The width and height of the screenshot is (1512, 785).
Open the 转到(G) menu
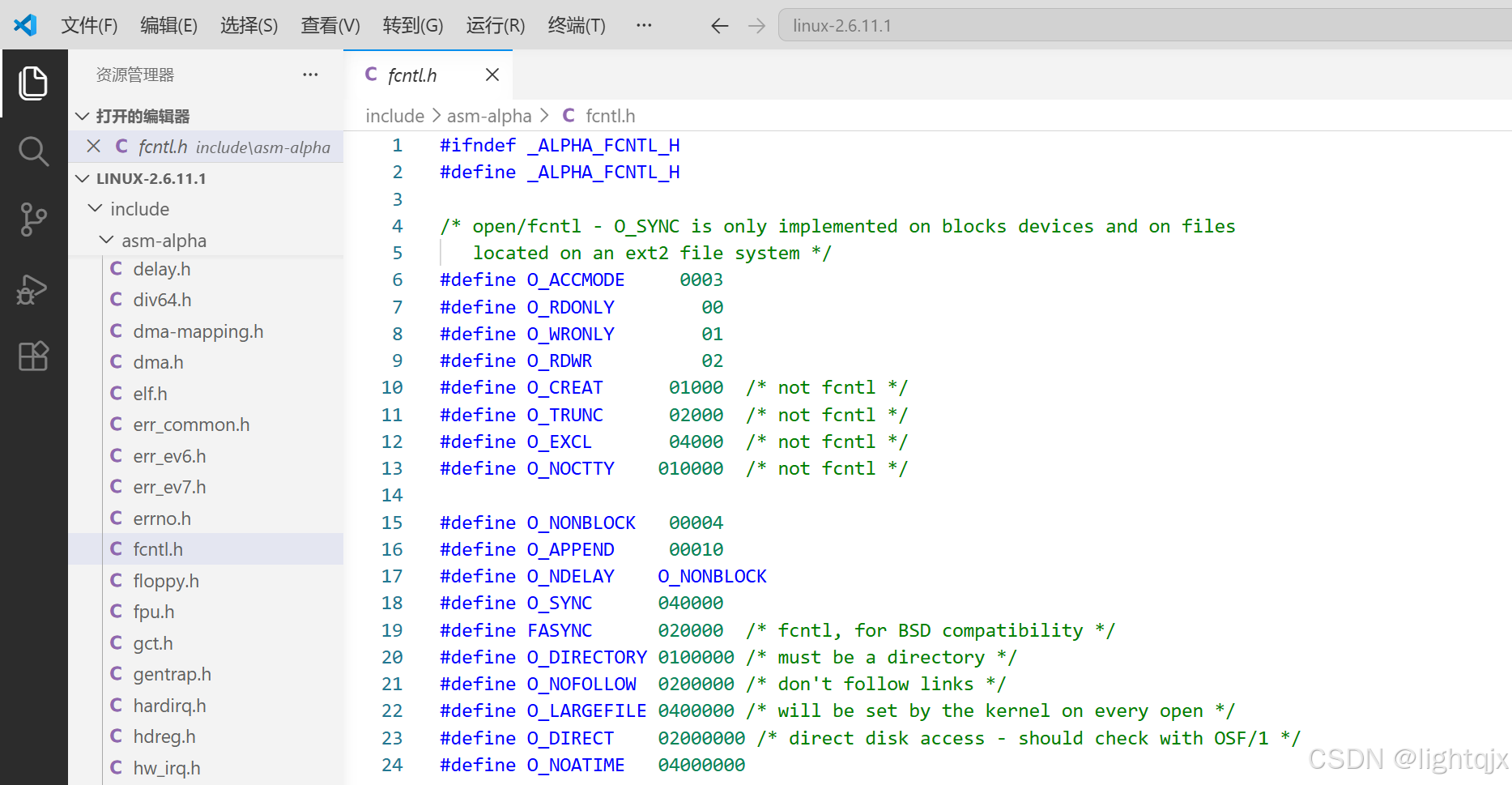coord(413,25)
